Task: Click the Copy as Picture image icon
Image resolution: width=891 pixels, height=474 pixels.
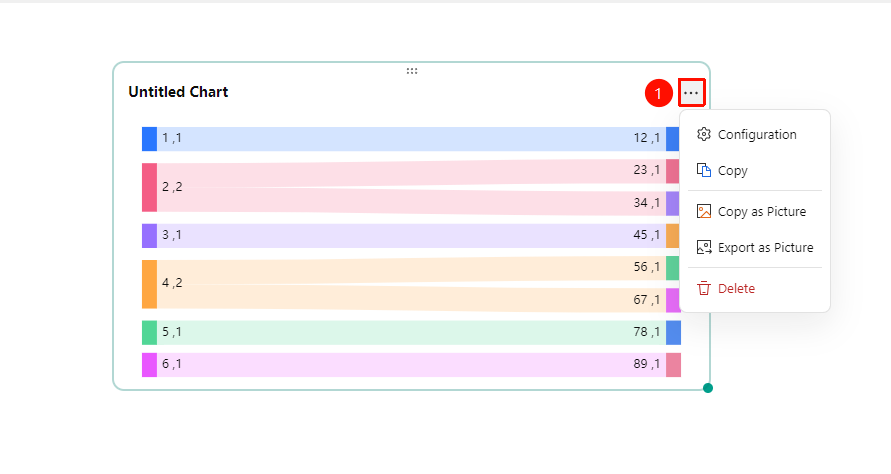Action: click(703, 211)
